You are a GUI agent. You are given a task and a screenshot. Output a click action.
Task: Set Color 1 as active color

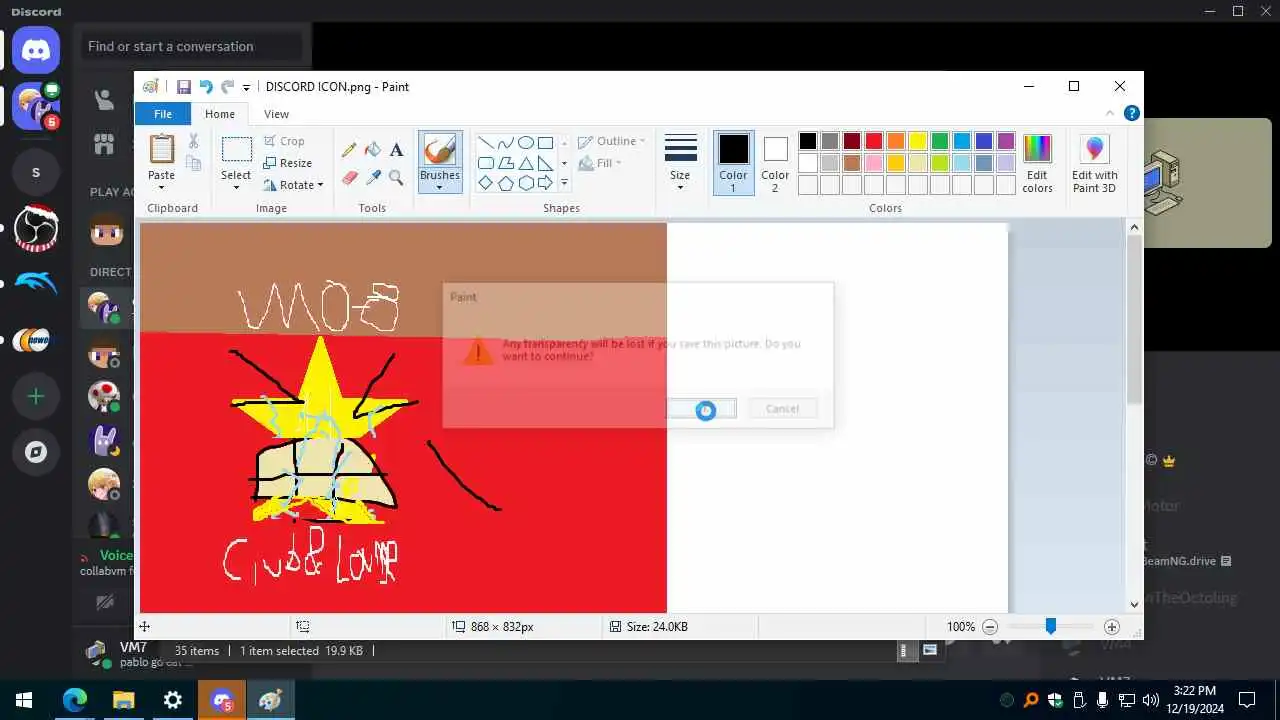coord(733,163)
